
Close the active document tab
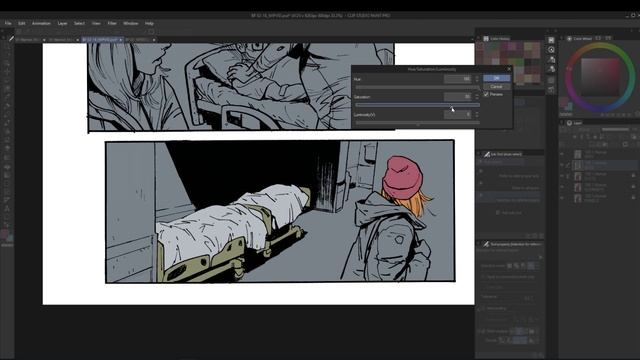tap(121, 40)
